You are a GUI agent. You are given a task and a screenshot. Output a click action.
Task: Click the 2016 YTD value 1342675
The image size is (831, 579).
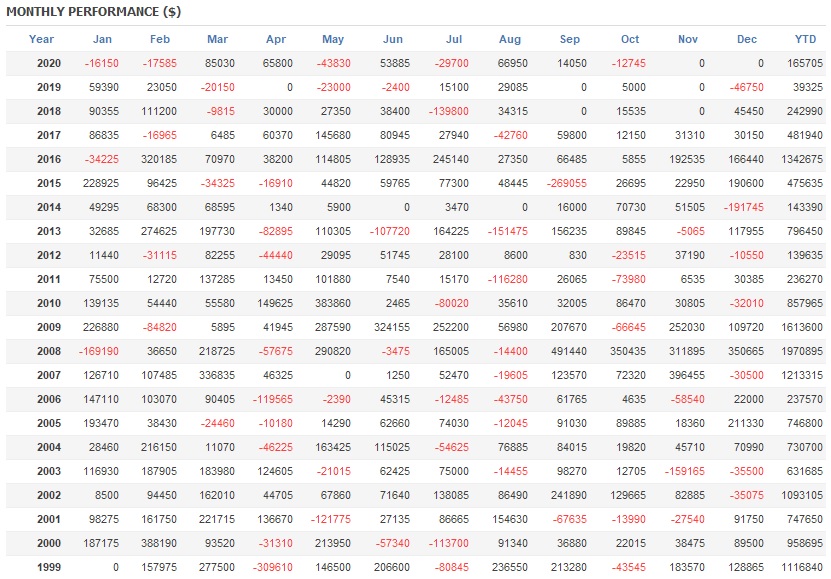click(802, 159)
